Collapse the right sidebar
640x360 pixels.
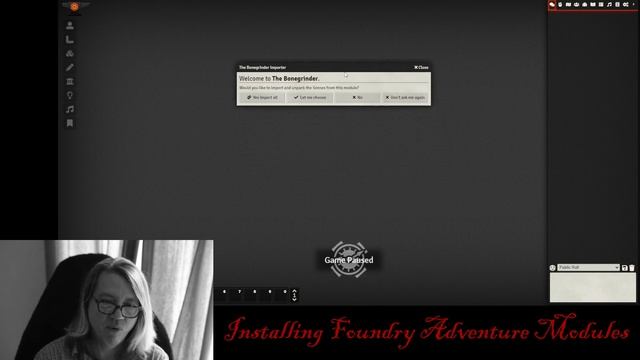[633, 4]
